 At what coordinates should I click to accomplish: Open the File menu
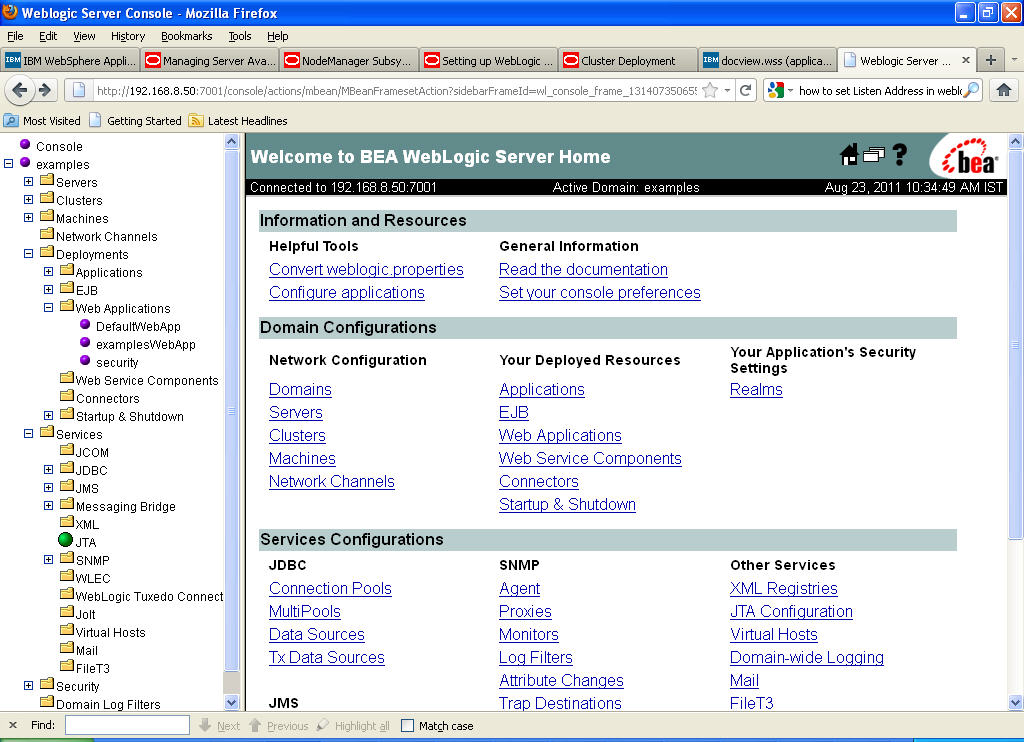(15, 36)
